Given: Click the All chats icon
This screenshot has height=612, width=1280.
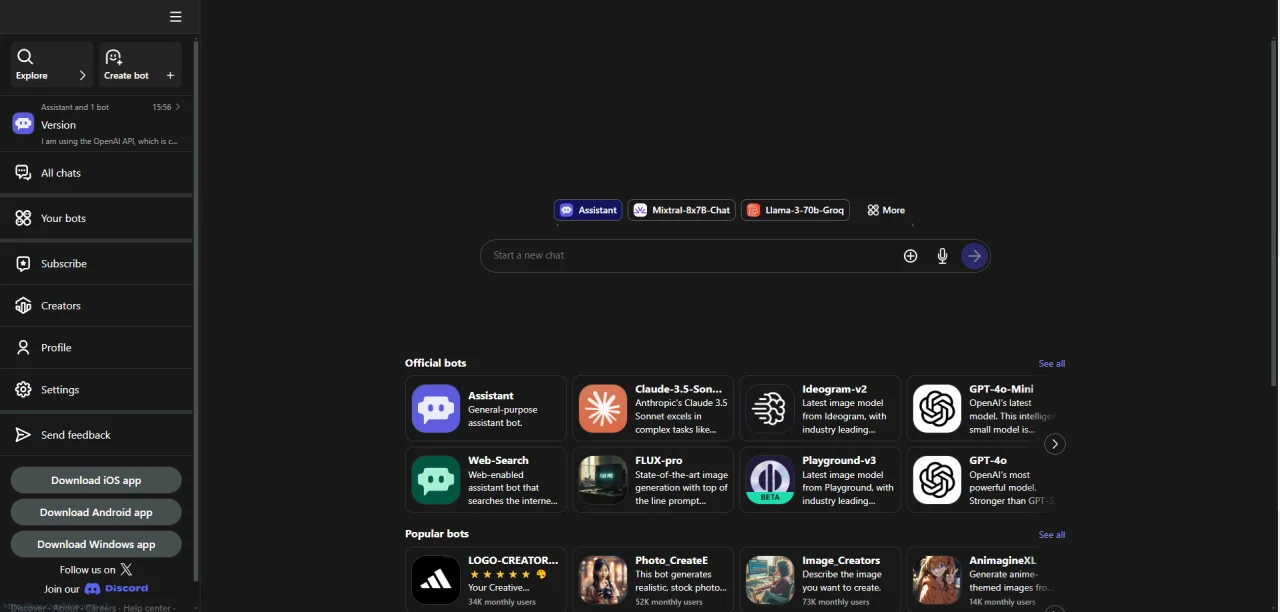Looking at the screenshot, I should [x=23, y=173].
